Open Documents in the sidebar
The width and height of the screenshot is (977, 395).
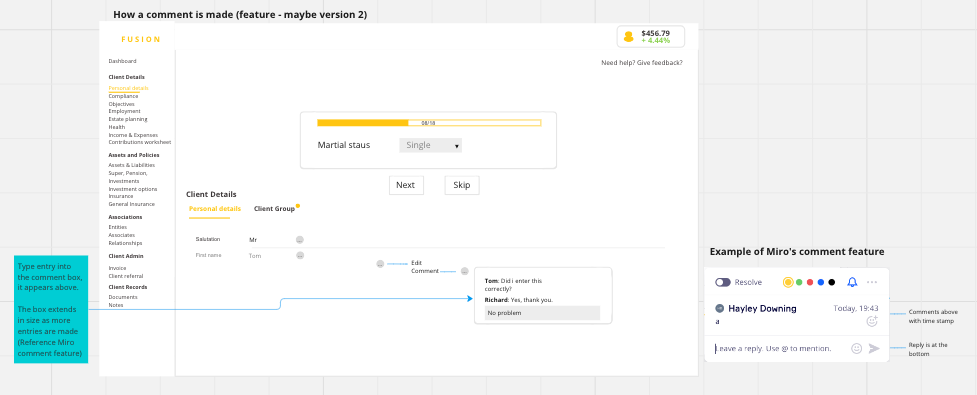(x=123, y=297)
